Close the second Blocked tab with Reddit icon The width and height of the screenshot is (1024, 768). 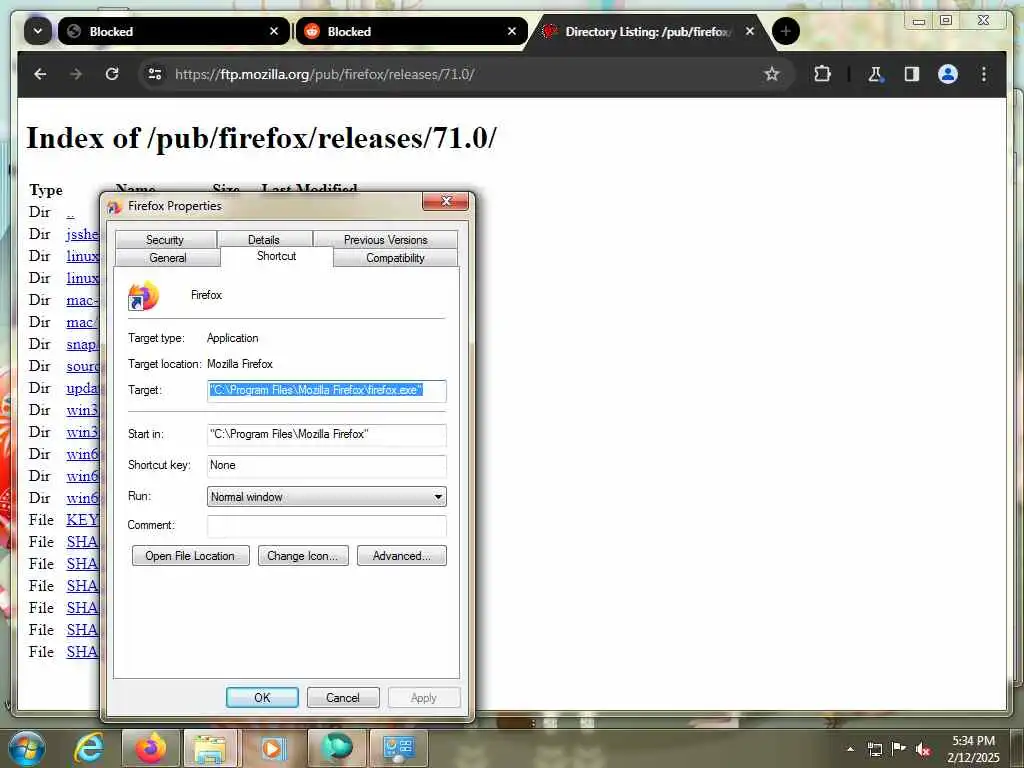[512, 31]
